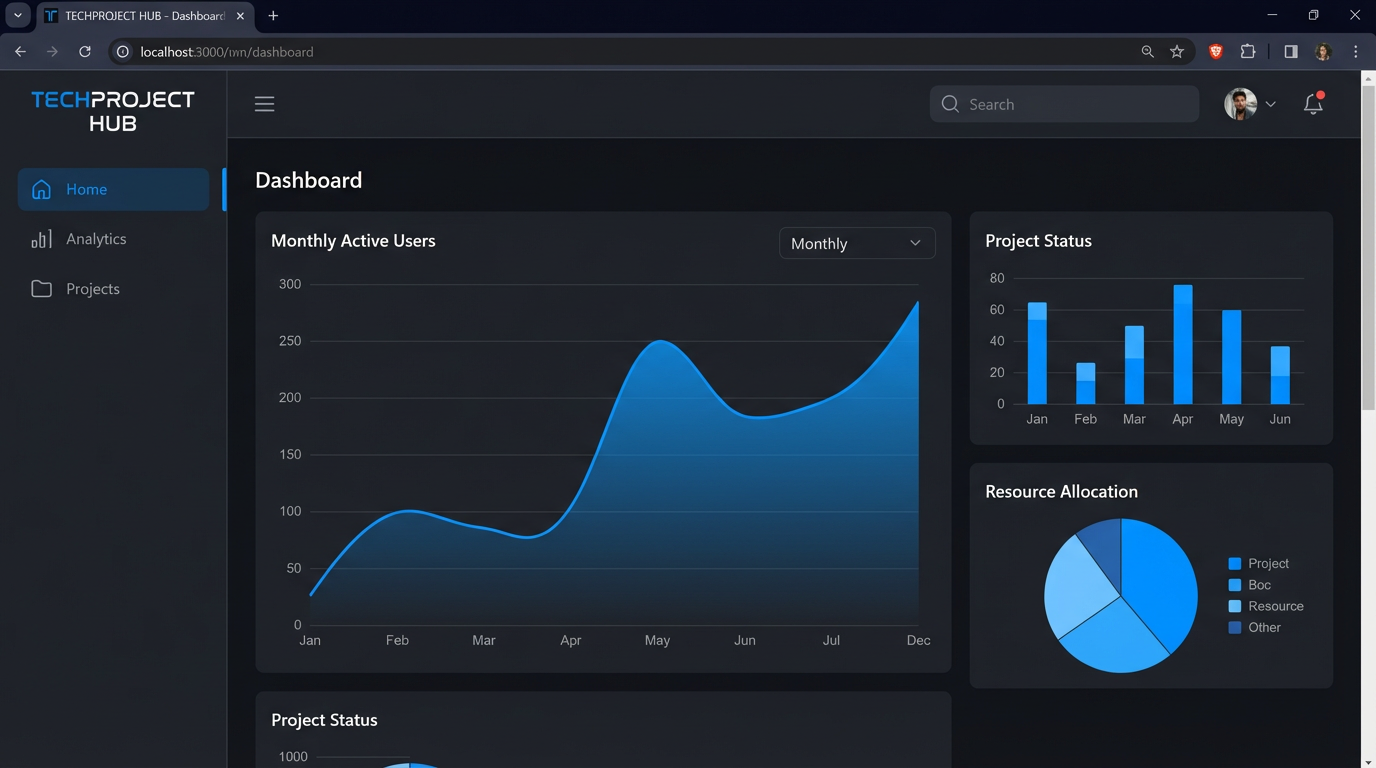Screen dimensions: 1376x768
Task: Bookmark page with the star icon
Action: pyautogui.click(x=1177, y=52)
